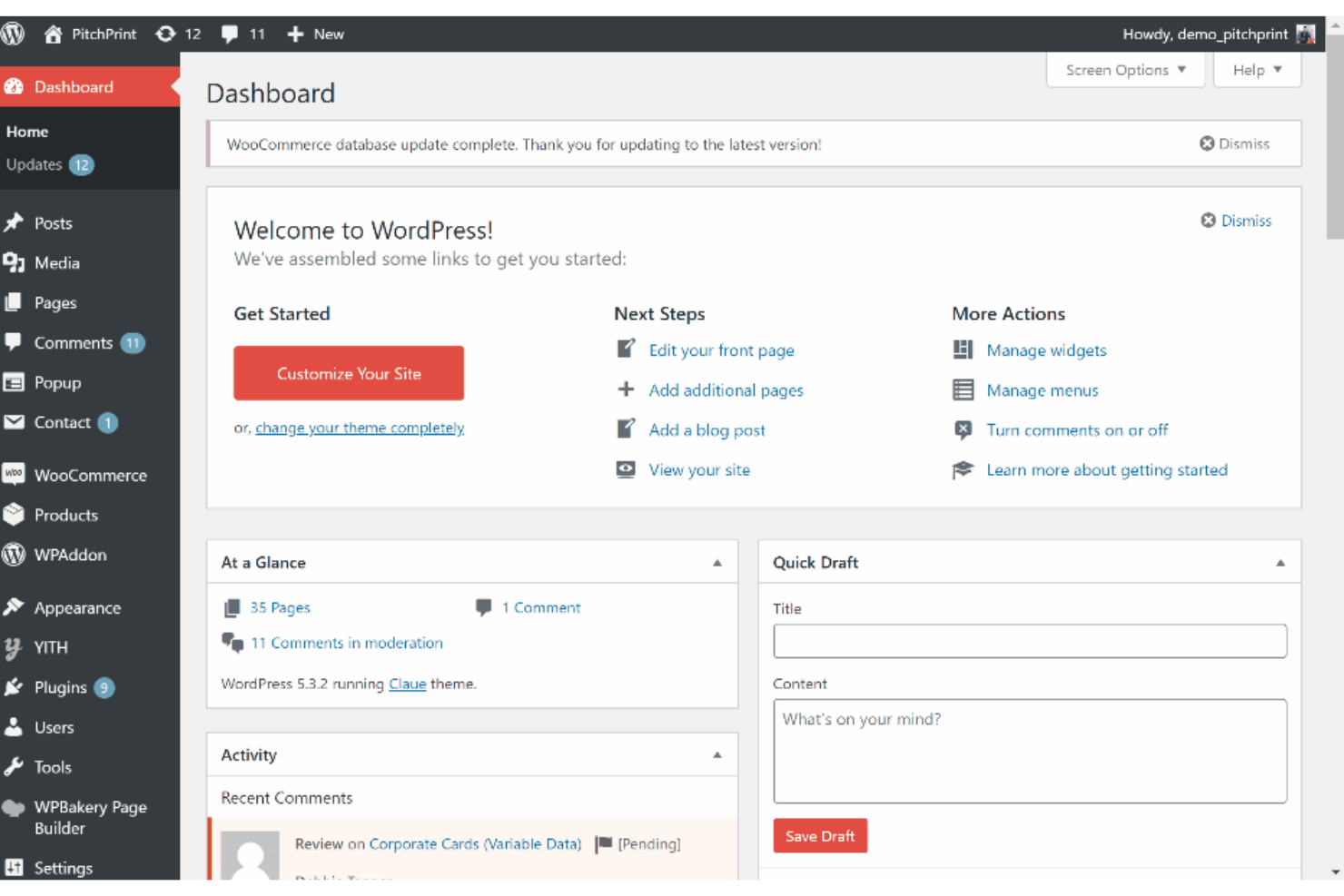Click the Products box icon
The height and width of the screenshot is (896, 1344).
13,514
